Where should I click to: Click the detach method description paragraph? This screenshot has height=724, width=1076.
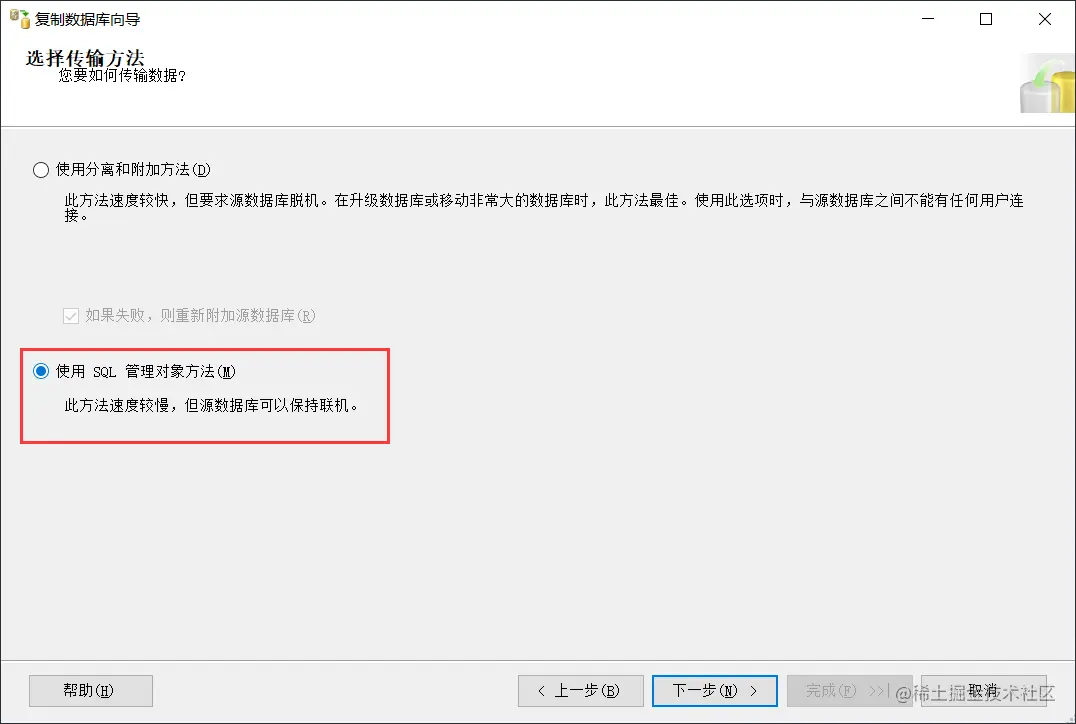pyautogui.click(x=543, y=207)
